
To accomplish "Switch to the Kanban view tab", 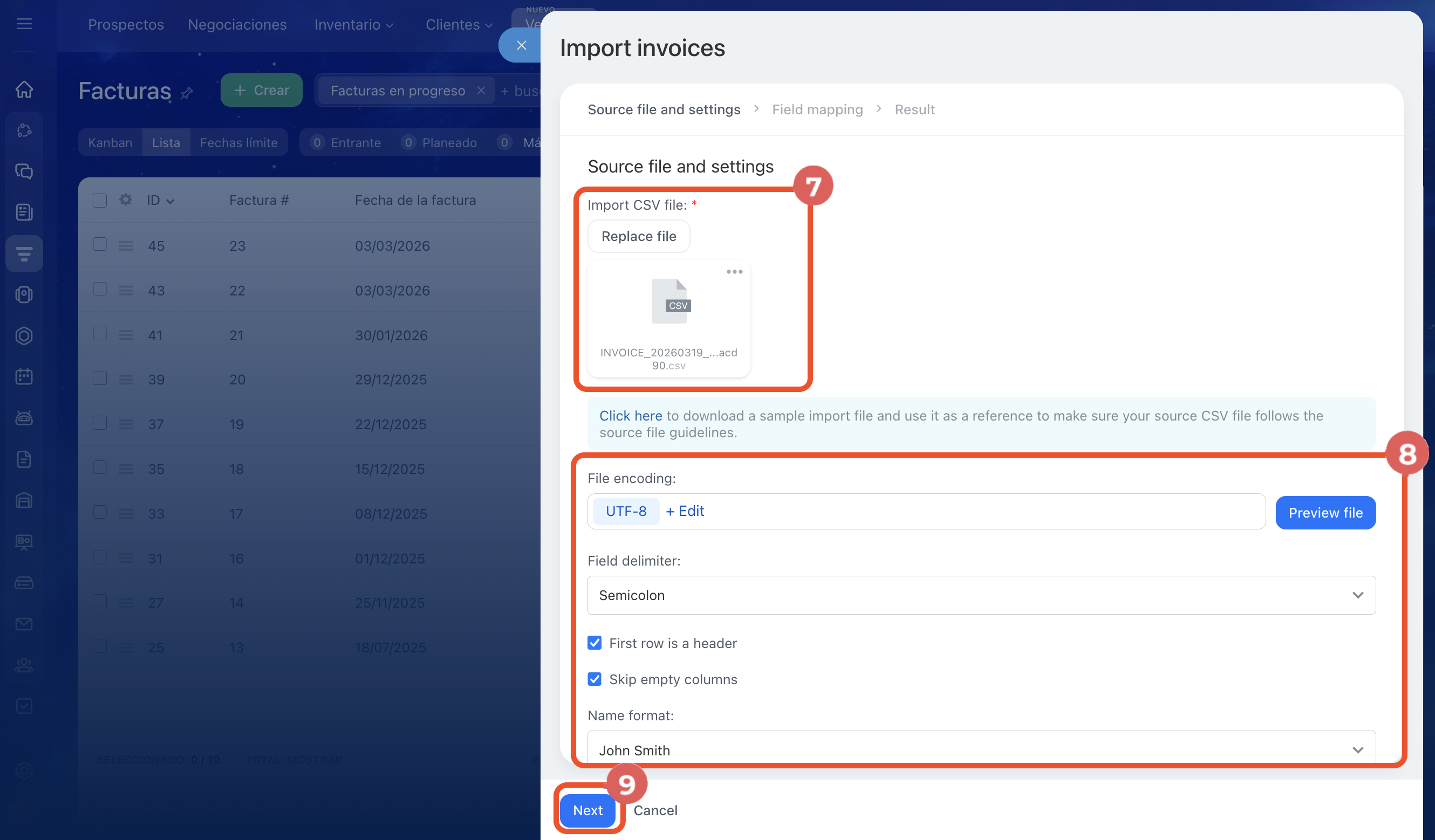I will click(x=110, y=143).
